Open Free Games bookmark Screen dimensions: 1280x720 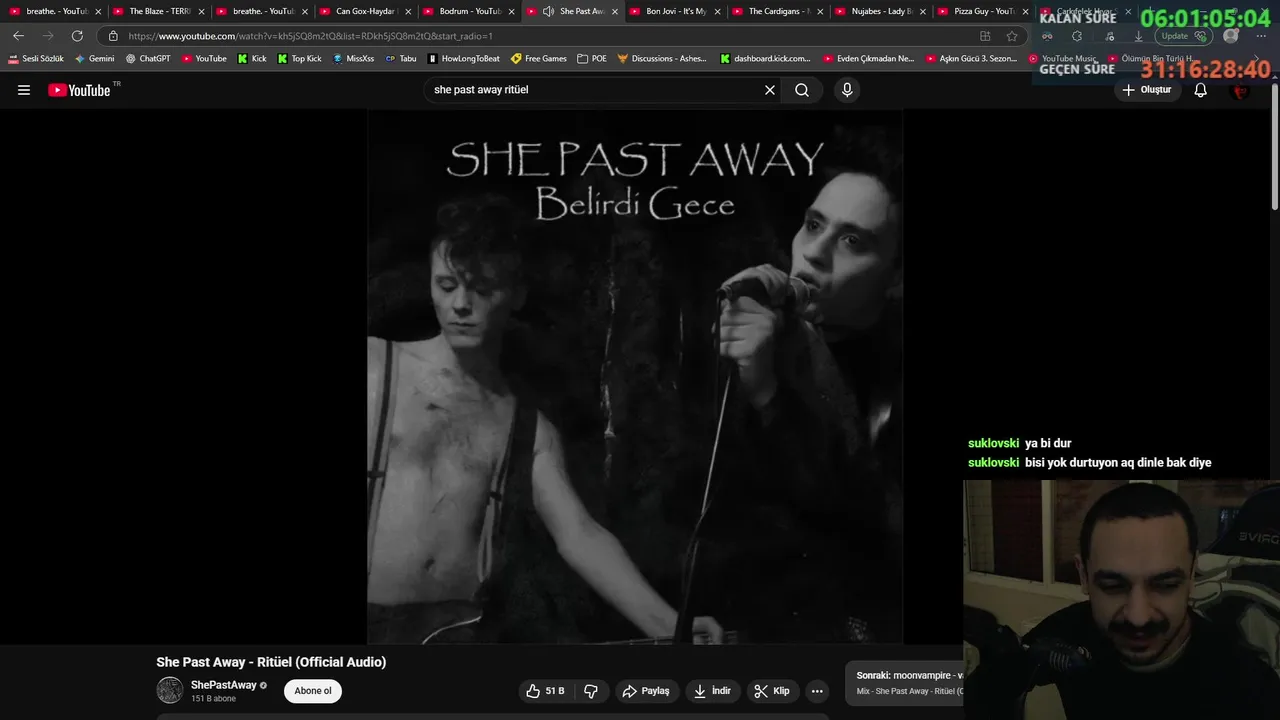coord(538,59)
